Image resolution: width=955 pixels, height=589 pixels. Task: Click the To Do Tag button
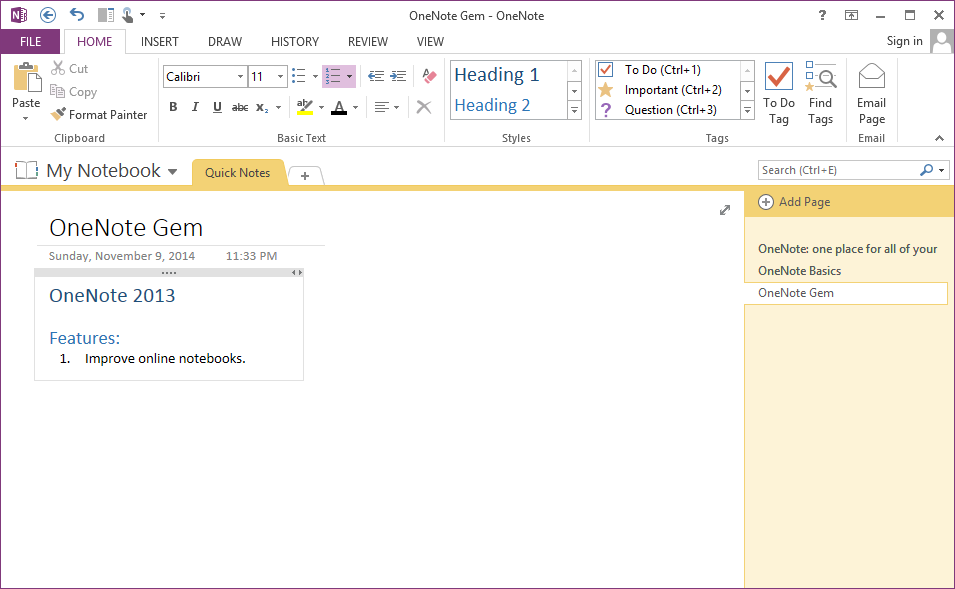pyautogui.click(x=778, y=94)
